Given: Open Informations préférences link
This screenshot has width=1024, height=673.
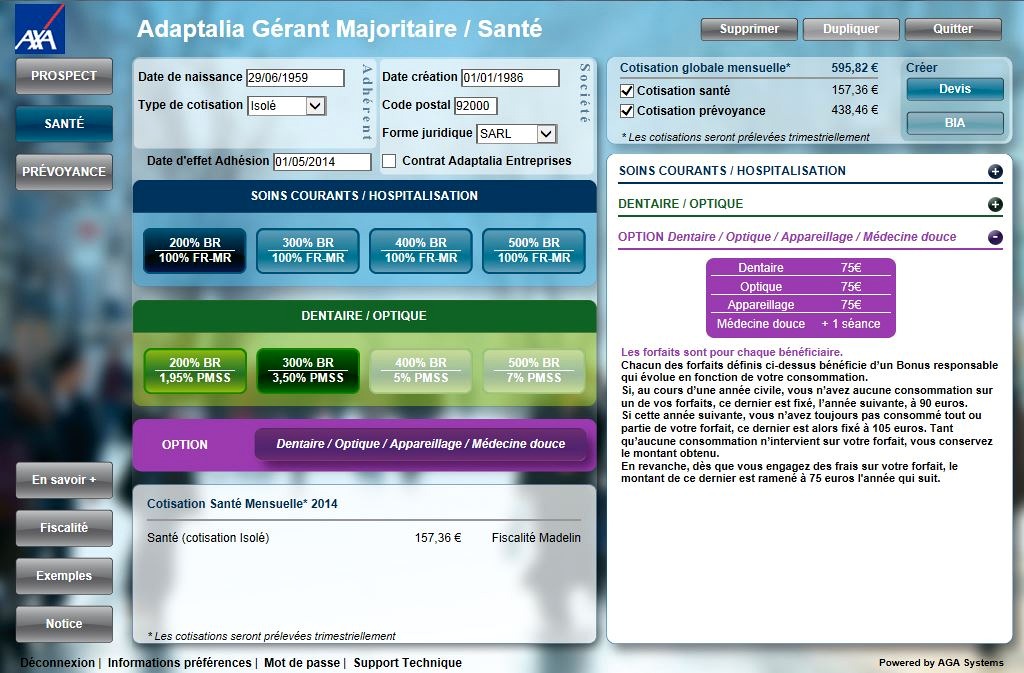Looking at the screenshot, I should 180,663.
